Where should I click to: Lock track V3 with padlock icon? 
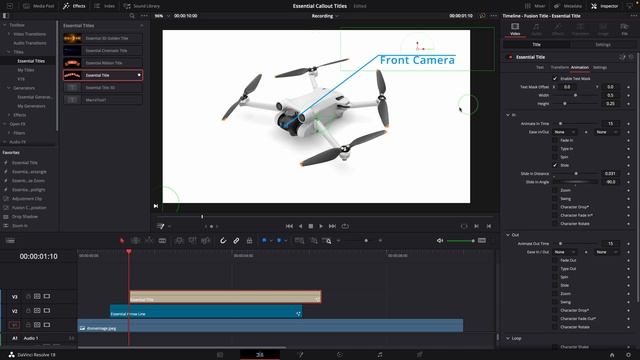click(x=28, y=296)
